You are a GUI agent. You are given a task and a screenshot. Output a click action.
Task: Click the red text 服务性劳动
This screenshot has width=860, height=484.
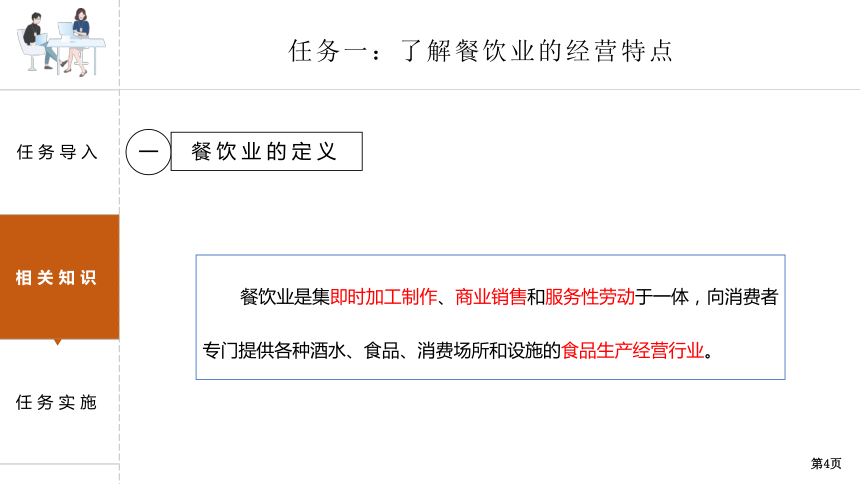pyautogui.click(x=590, y=297)
